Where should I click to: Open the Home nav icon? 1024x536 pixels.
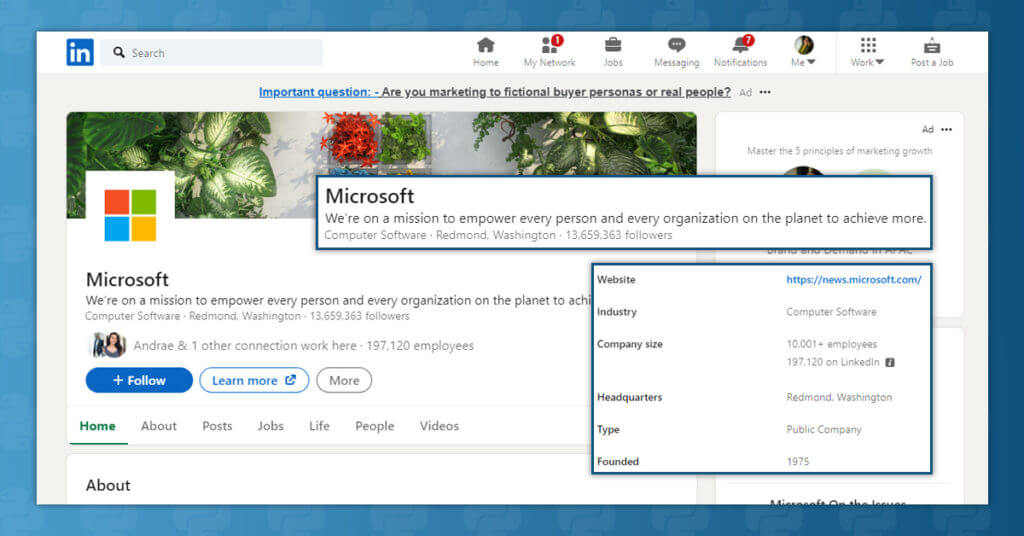click(x=485, y=45)
